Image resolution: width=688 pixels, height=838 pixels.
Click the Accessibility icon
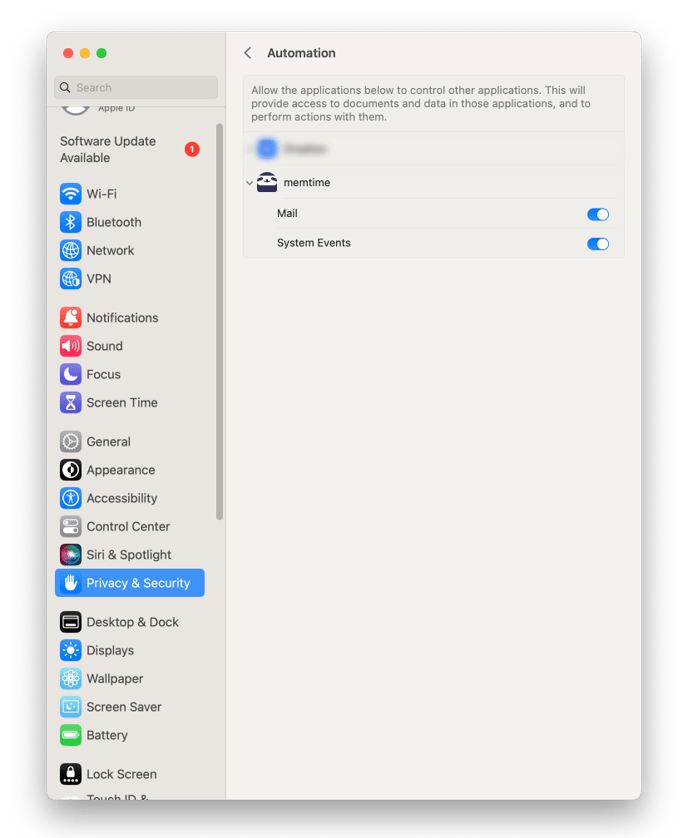(x=71, y=498)
